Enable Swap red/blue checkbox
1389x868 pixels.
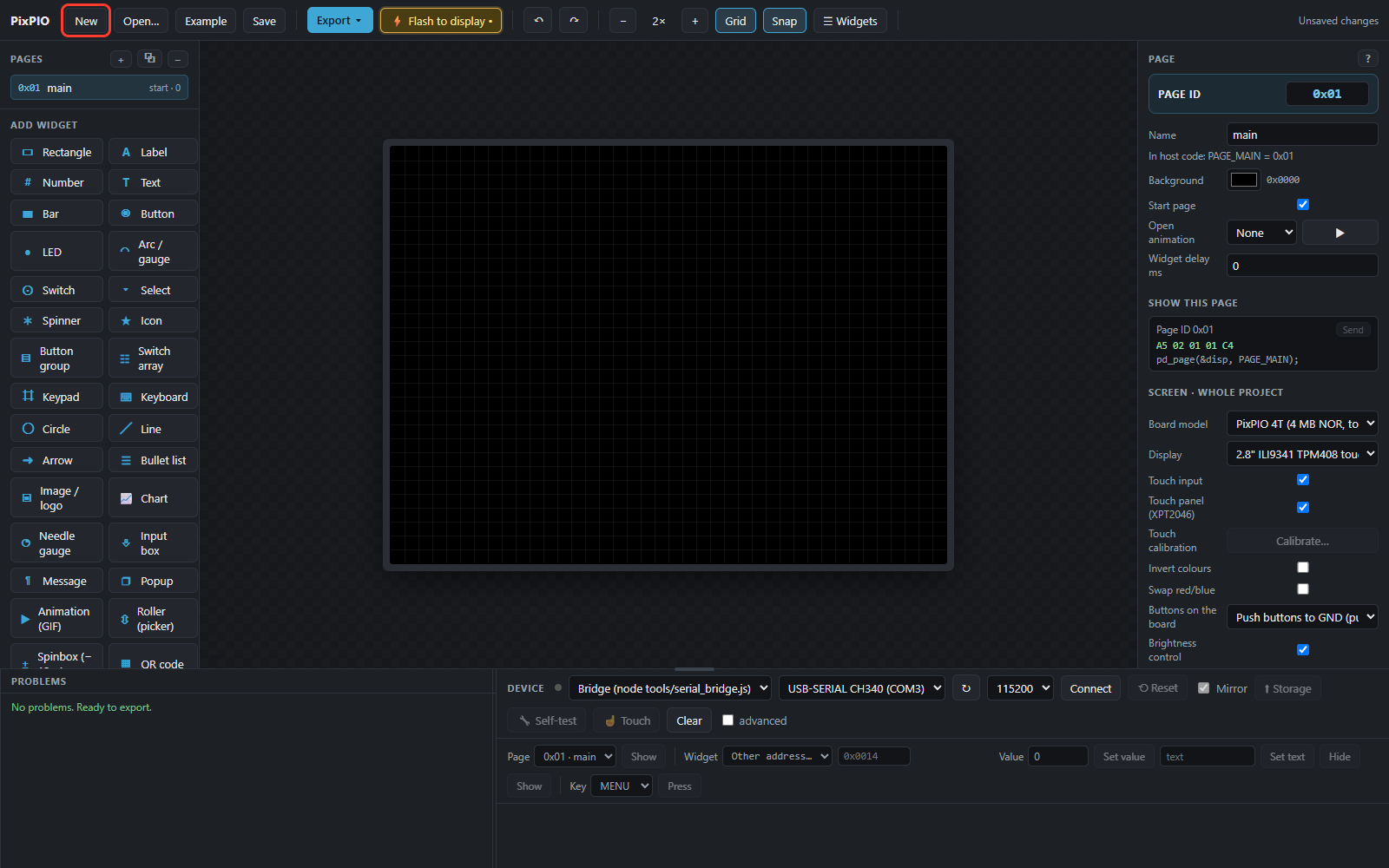click(x=1303, y=589)
